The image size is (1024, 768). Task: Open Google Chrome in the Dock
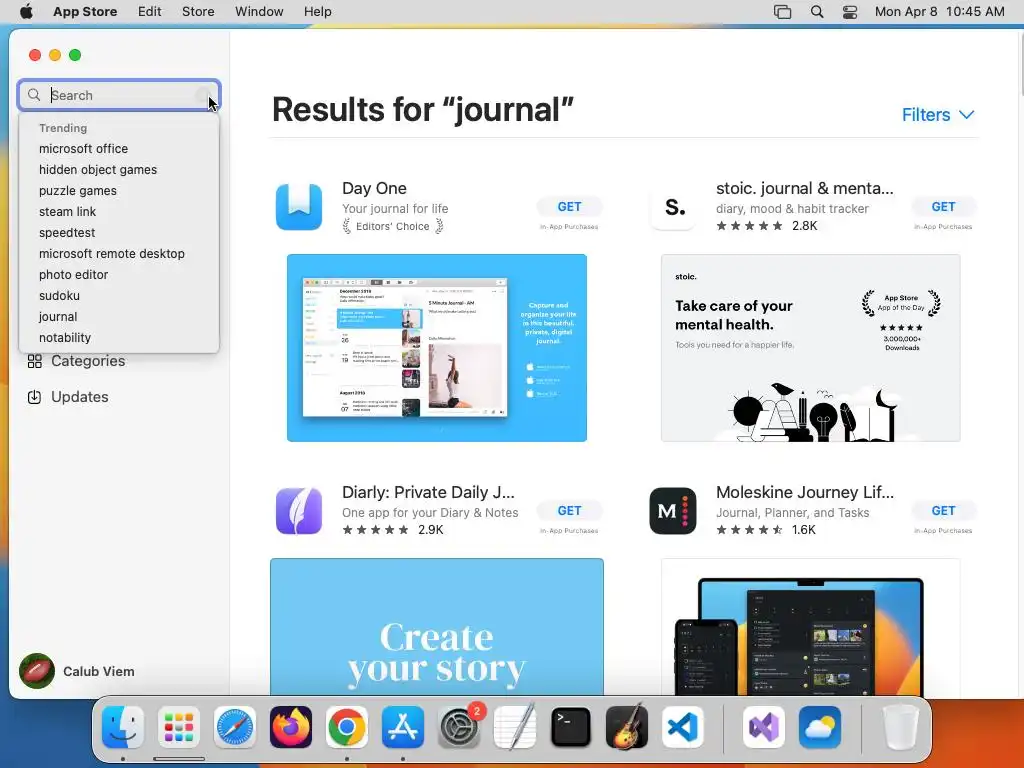[347, 727]
